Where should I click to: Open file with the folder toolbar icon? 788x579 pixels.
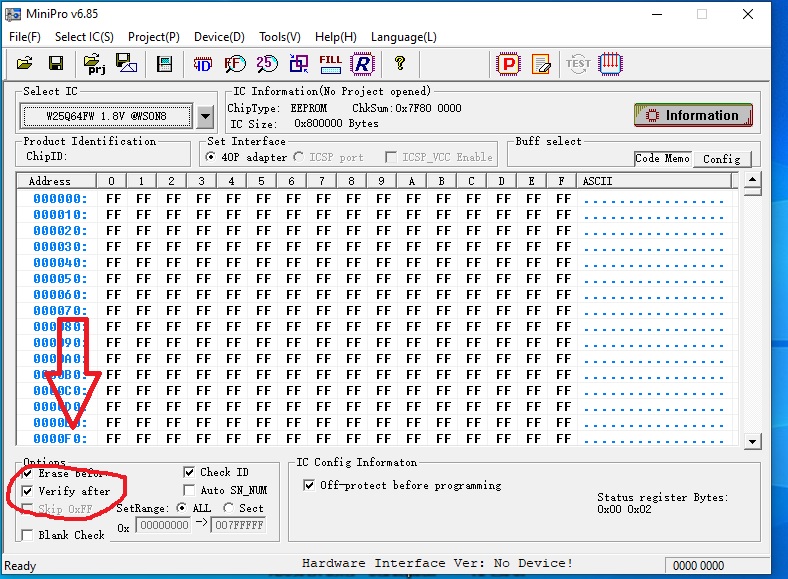click(24, 64)
